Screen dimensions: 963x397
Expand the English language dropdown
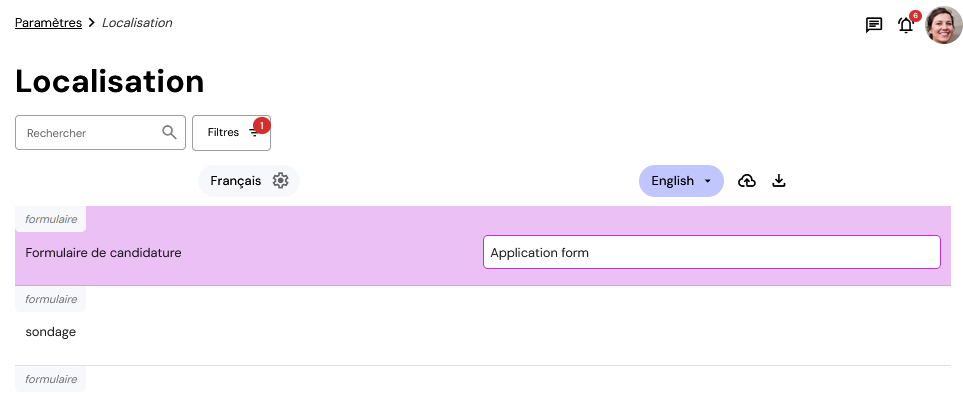(681, 181)
